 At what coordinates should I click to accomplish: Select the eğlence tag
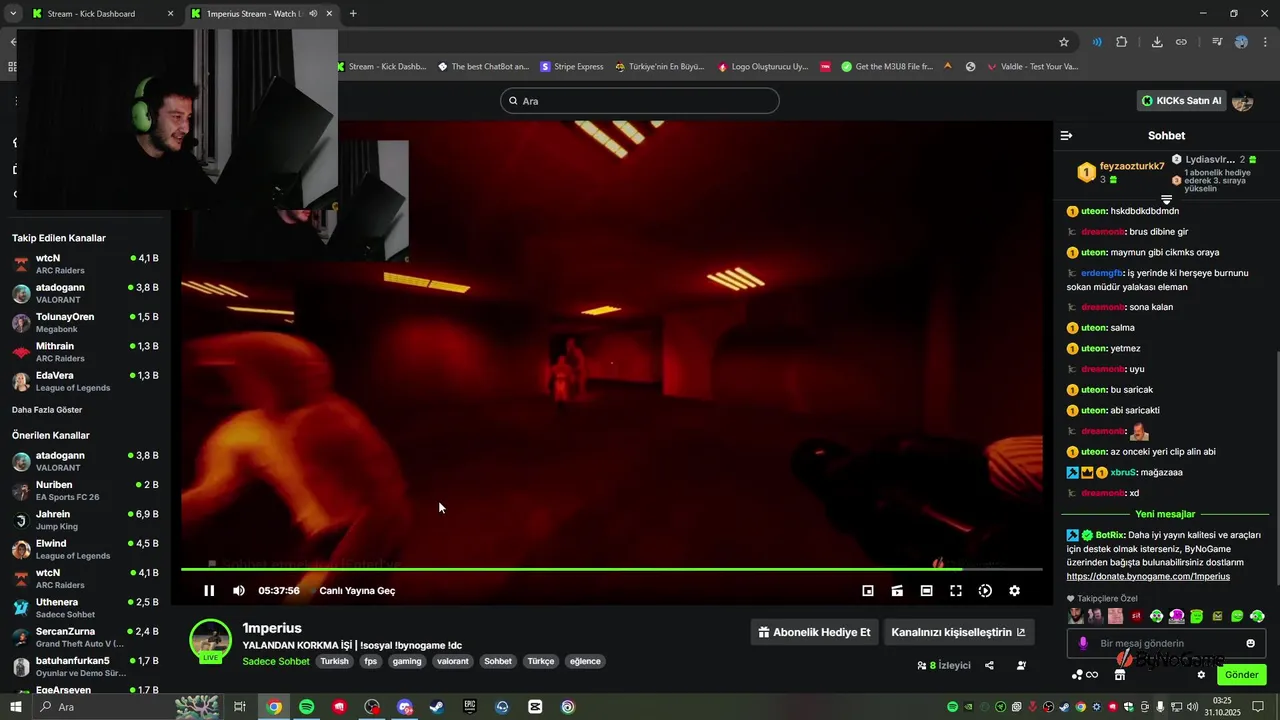585,661
